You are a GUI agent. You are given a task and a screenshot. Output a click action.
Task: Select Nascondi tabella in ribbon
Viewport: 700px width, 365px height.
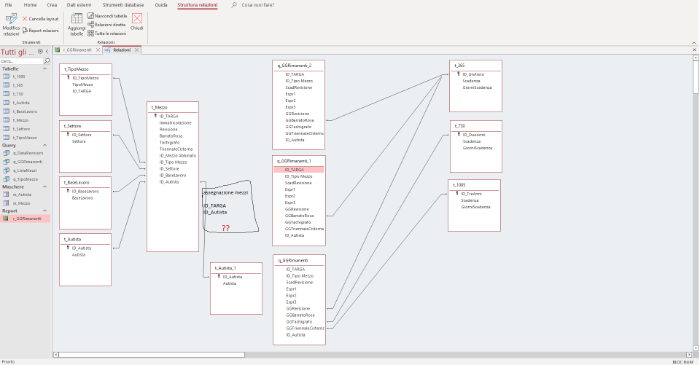(x=108, y=16)
